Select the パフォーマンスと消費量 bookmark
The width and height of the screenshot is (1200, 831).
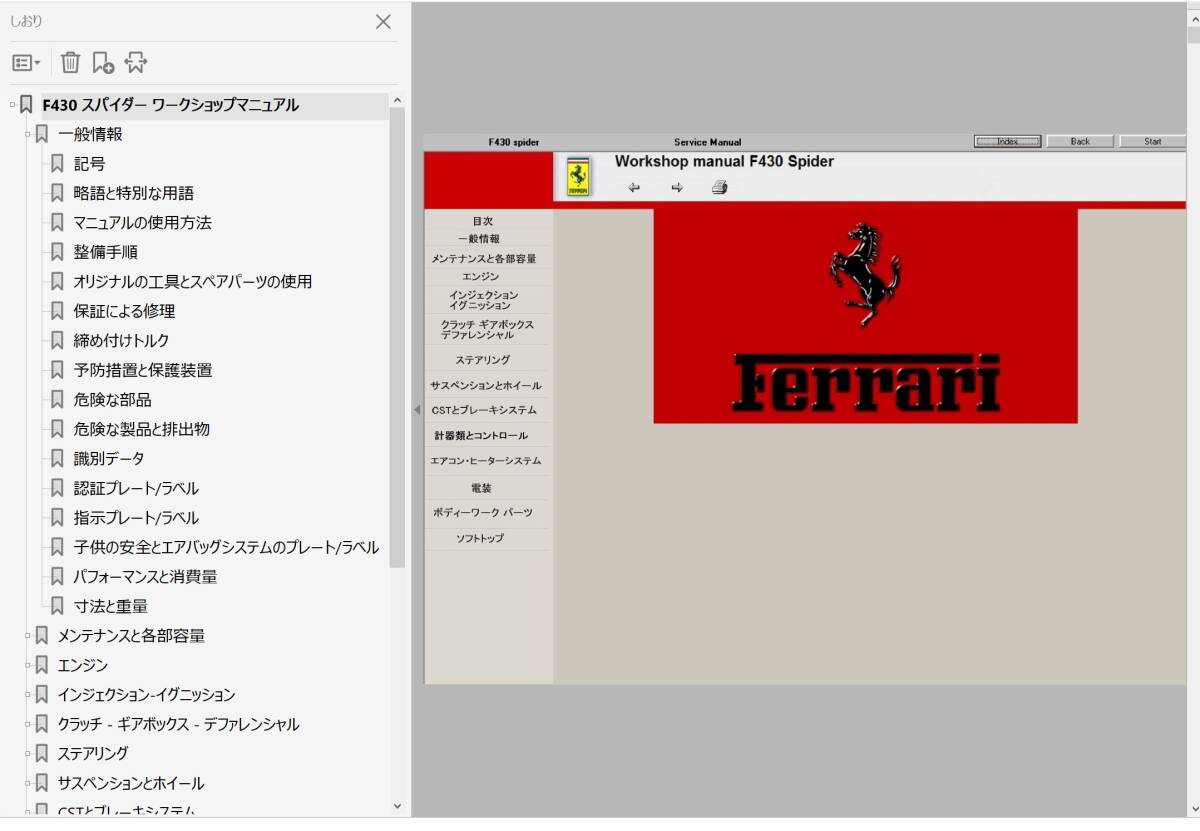[145, 577]
